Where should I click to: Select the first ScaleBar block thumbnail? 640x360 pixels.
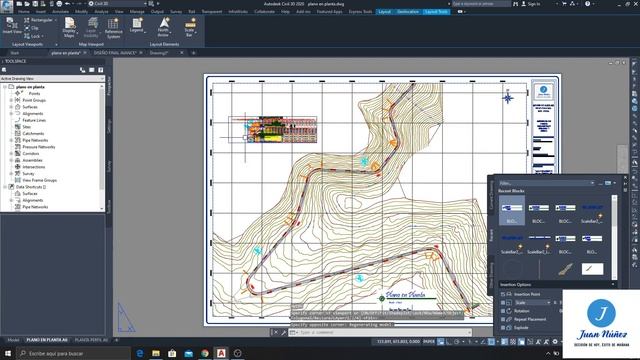pos(592,211)
